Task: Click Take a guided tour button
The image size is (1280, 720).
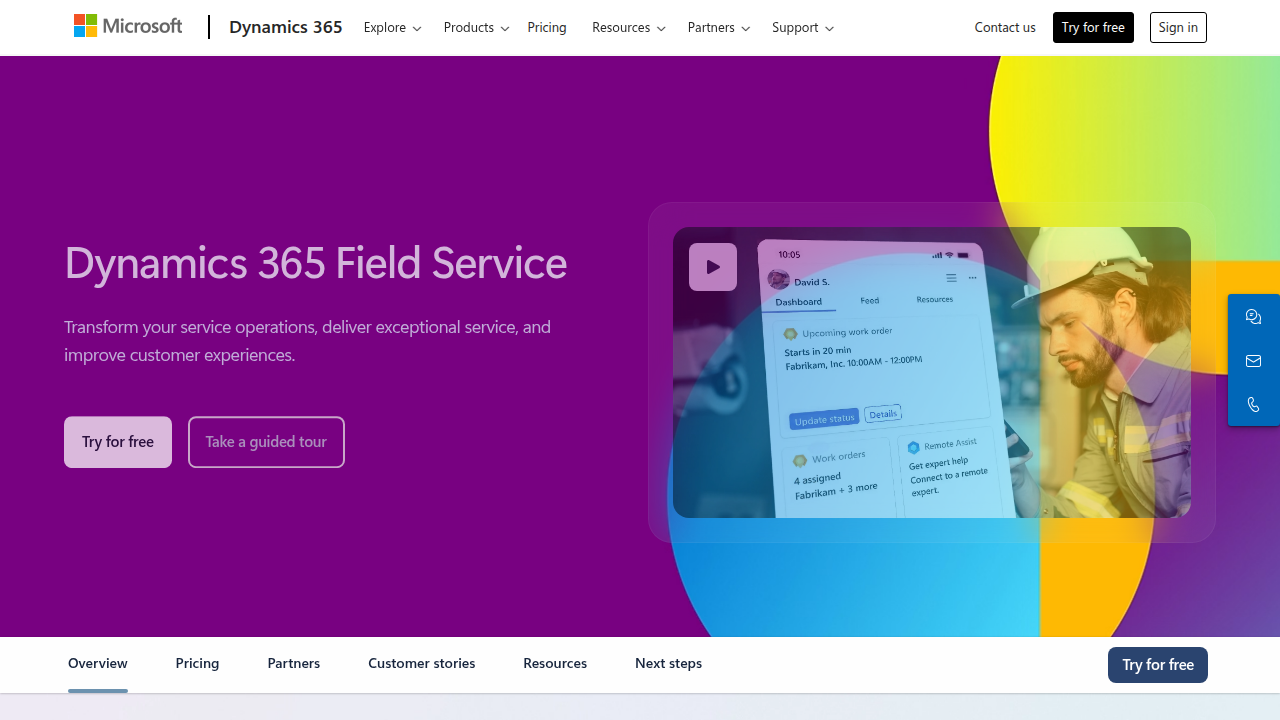Action: [x=266, y=442]
